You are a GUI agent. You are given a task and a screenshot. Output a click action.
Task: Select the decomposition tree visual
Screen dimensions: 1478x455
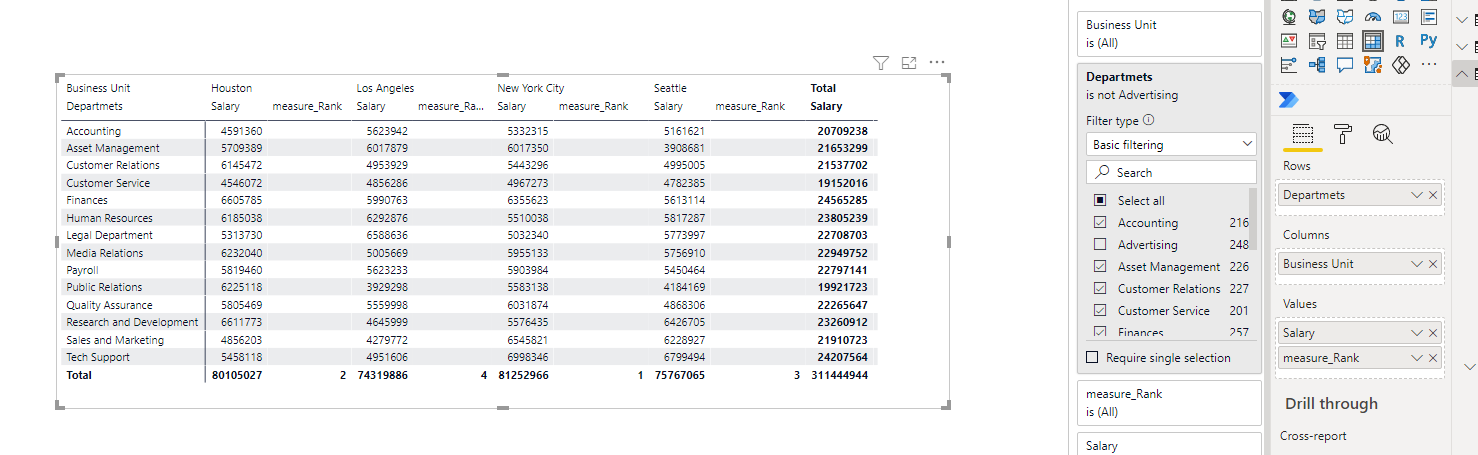1317,65
